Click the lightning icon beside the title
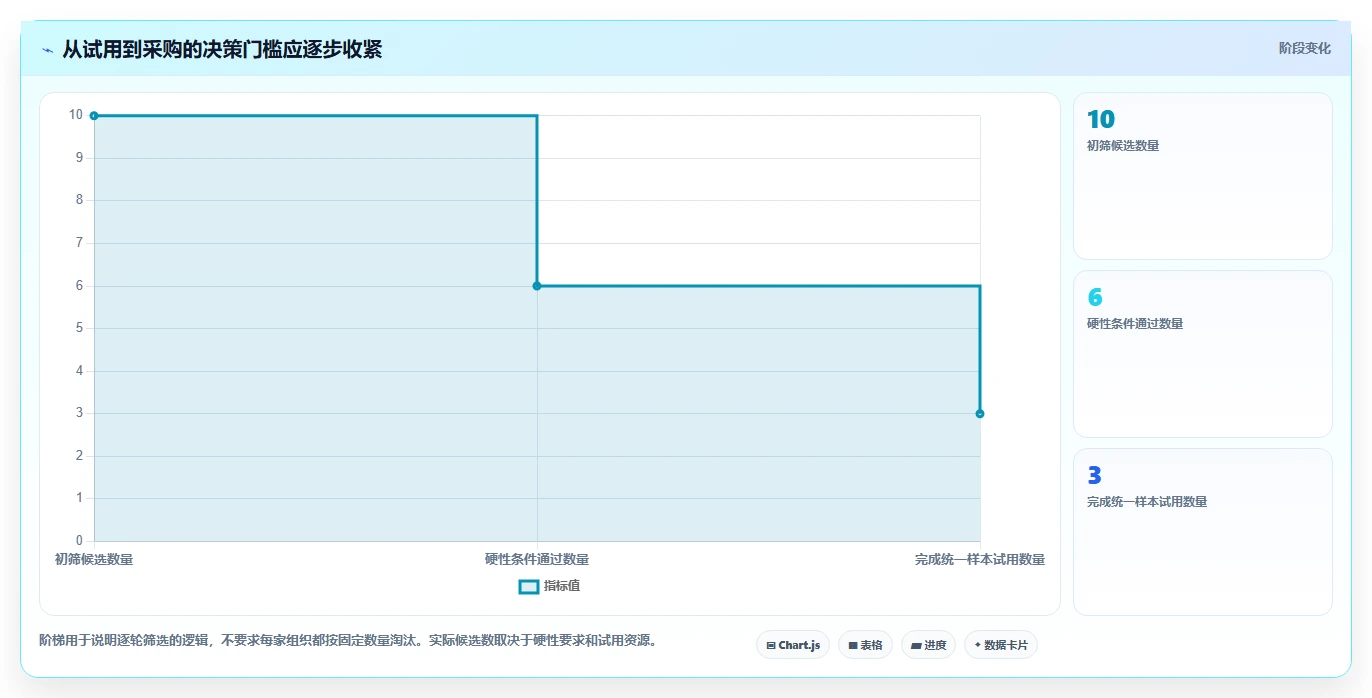Screen dimensions: 1372x698 click(x=47, y=49)
